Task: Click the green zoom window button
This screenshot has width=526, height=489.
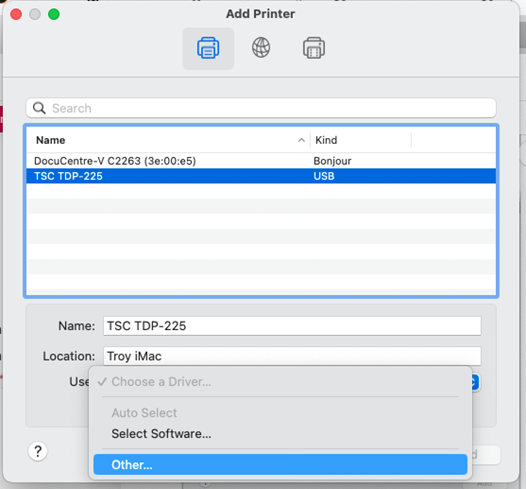Action: 54,14
